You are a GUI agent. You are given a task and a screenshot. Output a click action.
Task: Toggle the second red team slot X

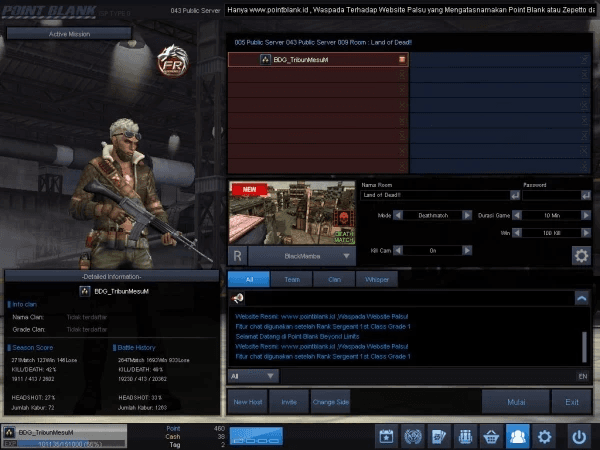402,74
